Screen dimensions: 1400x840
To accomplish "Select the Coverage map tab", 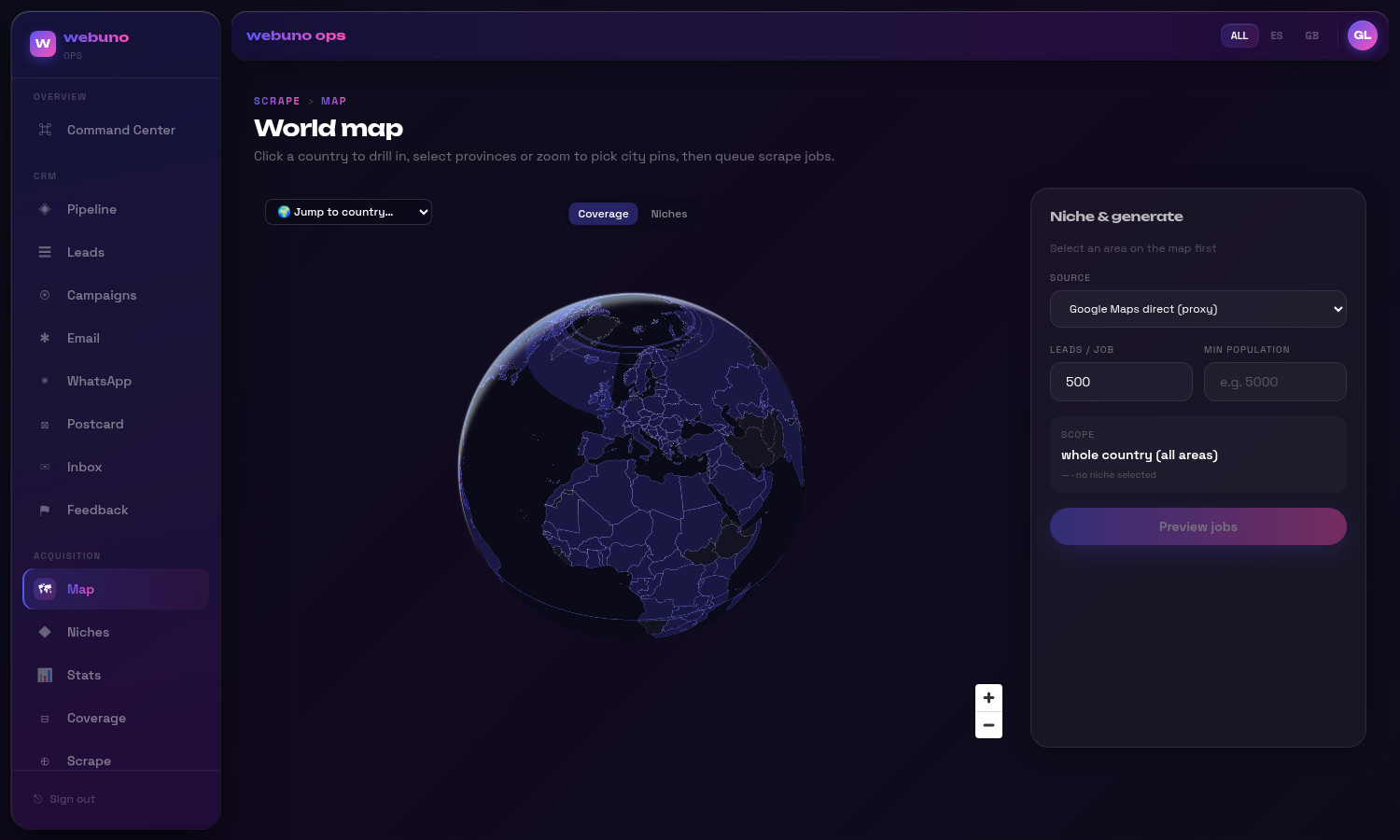I will tap(603, 214).
